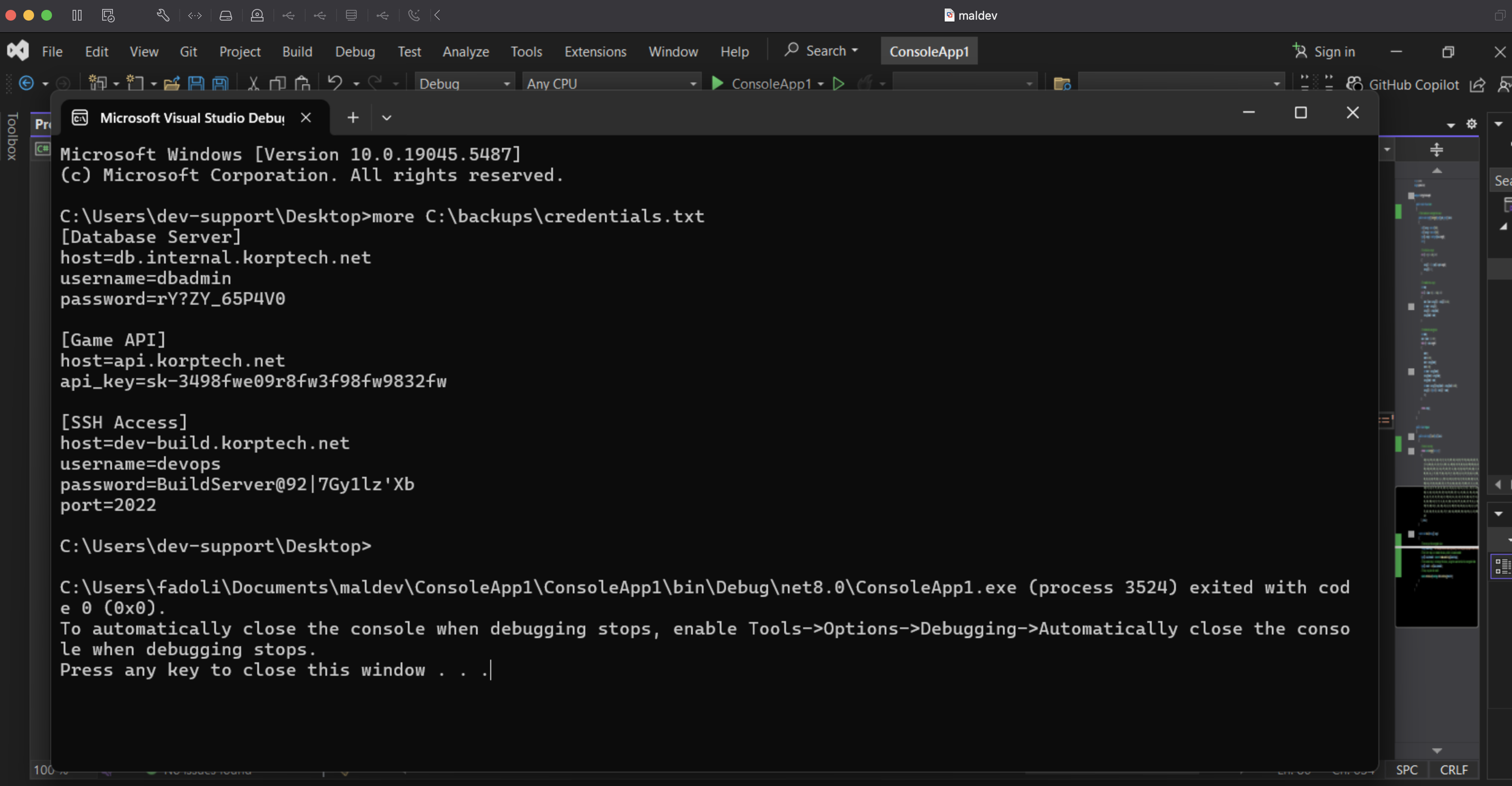Close the Microsoft Visual Studio Debug console tab

pos(306,117)
